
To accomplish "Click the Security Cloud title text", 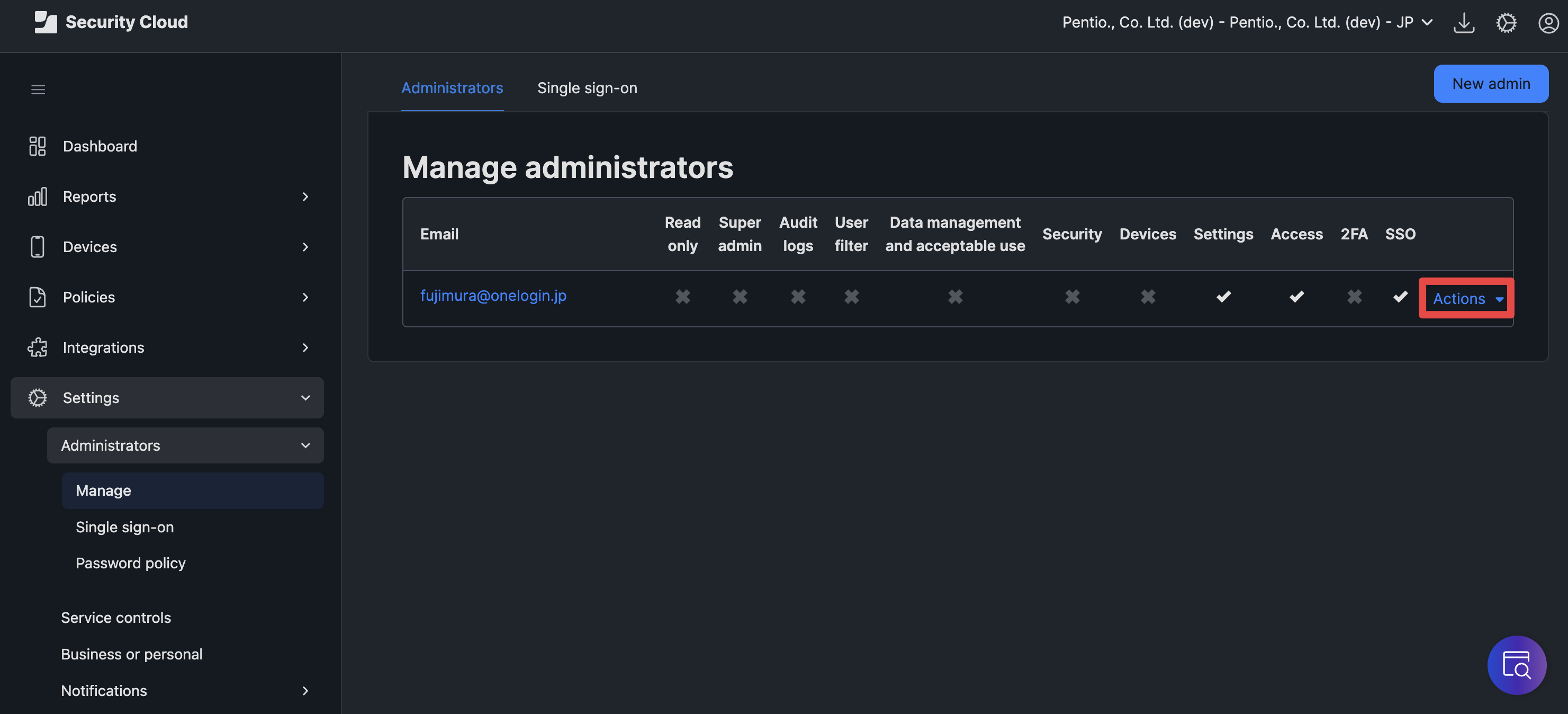I will 127,22.
